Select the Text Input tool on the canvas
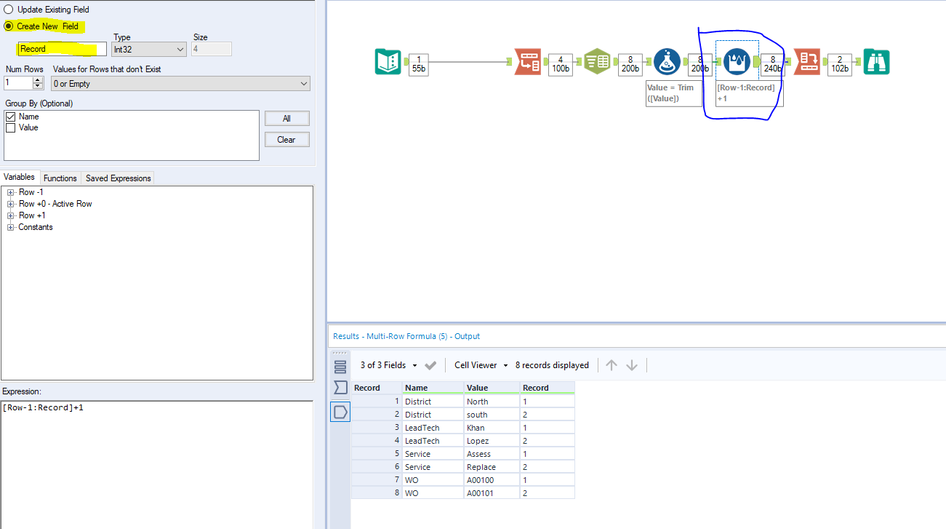 coord(387,62)
